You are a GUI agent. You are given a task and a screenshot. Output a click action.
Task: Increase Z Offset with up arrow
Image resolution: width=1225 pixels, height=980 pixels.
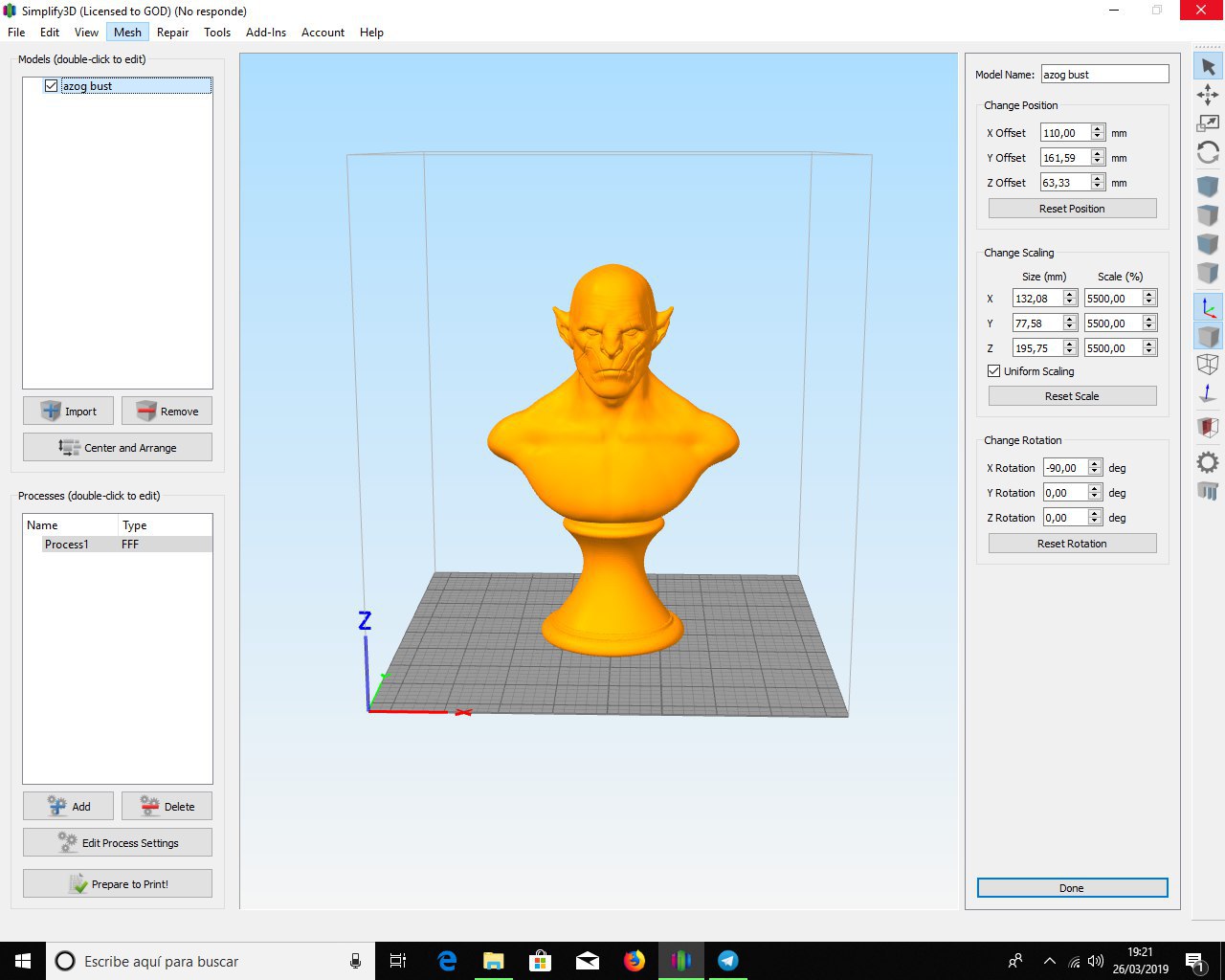point(1098,179)
